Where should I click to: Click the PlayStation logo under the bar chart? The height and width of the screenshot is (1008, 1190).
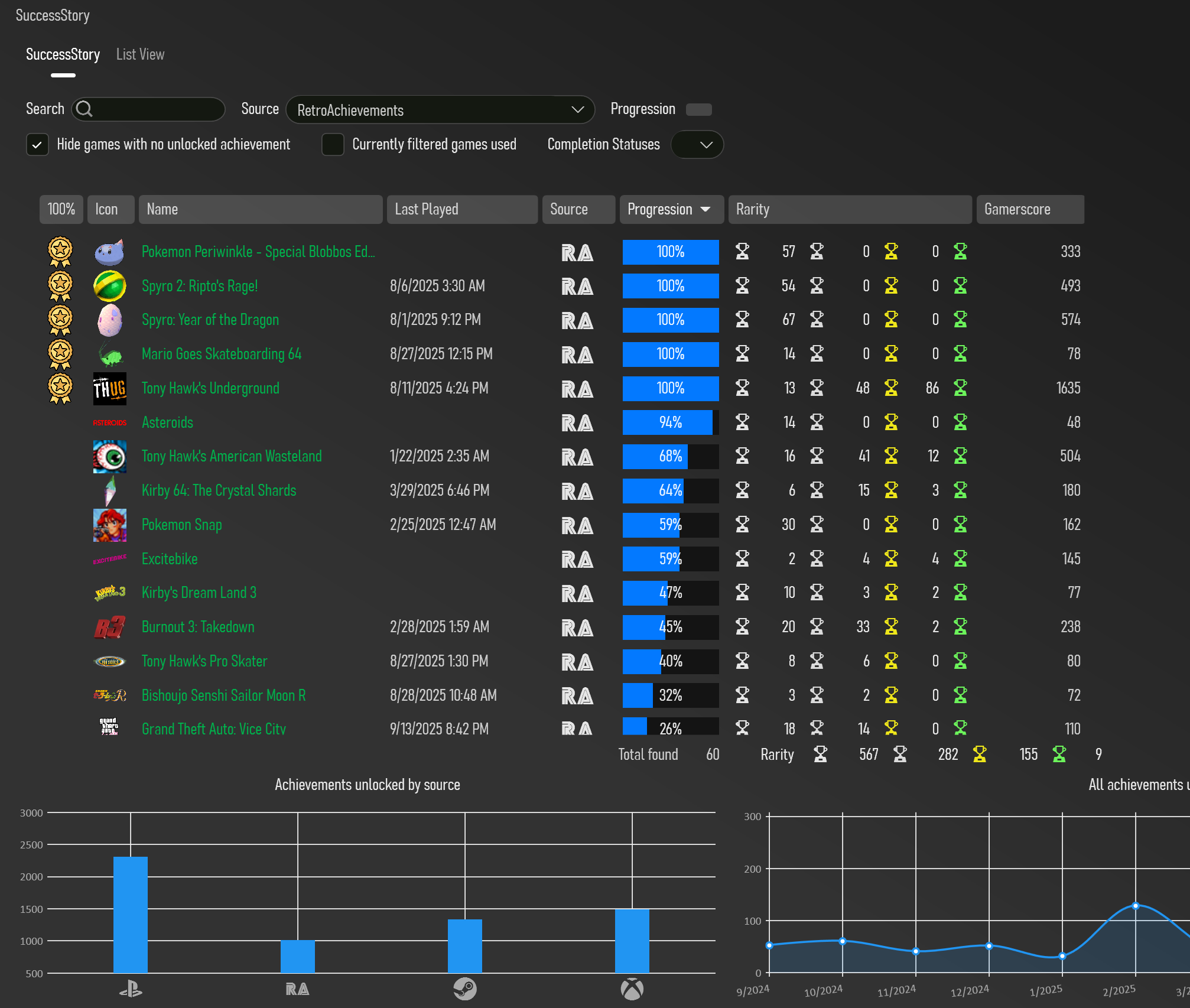(131, 989)
